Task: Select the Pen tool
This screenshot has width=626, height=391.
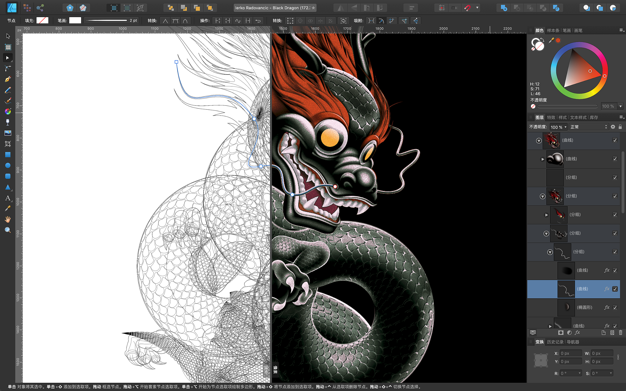Action: pos(8,79)
